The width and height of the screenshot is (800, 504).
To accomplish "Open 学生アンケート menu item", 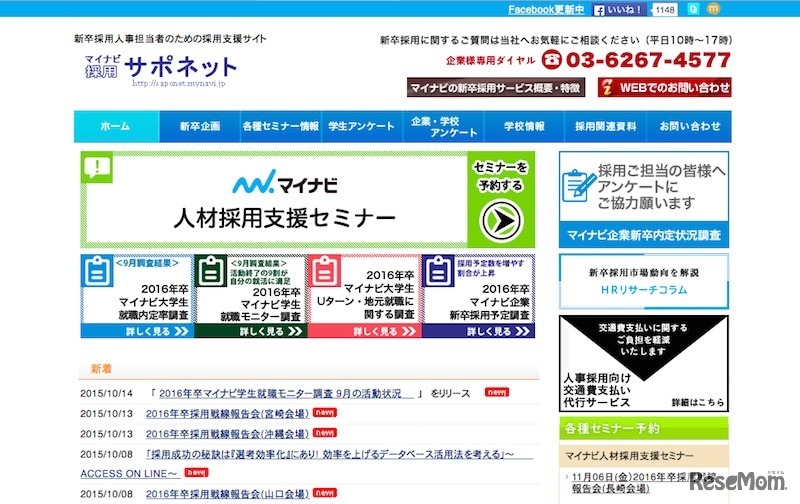I will (362, 127).
